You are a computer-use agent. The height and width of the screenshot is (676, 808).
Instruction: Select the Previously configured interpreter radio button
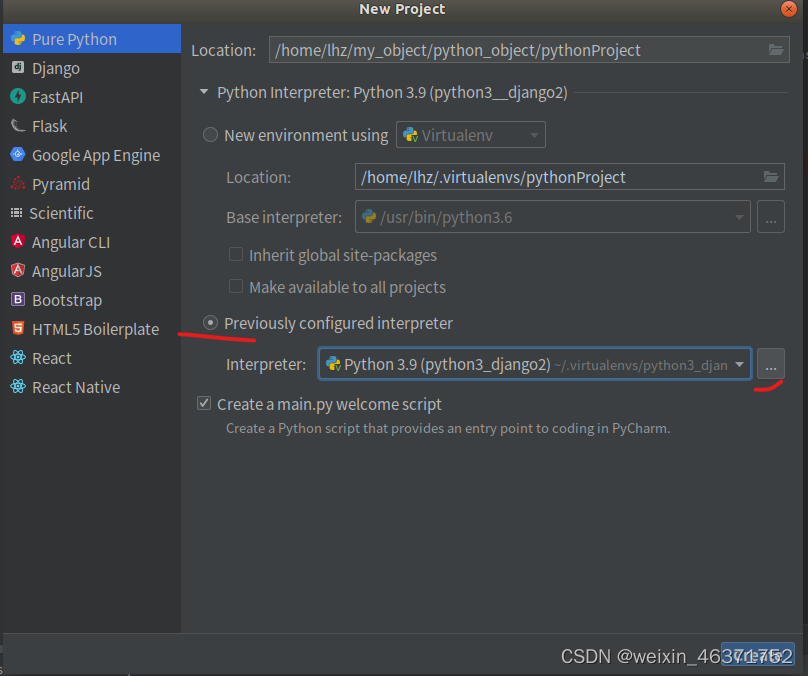click(210, 323)
